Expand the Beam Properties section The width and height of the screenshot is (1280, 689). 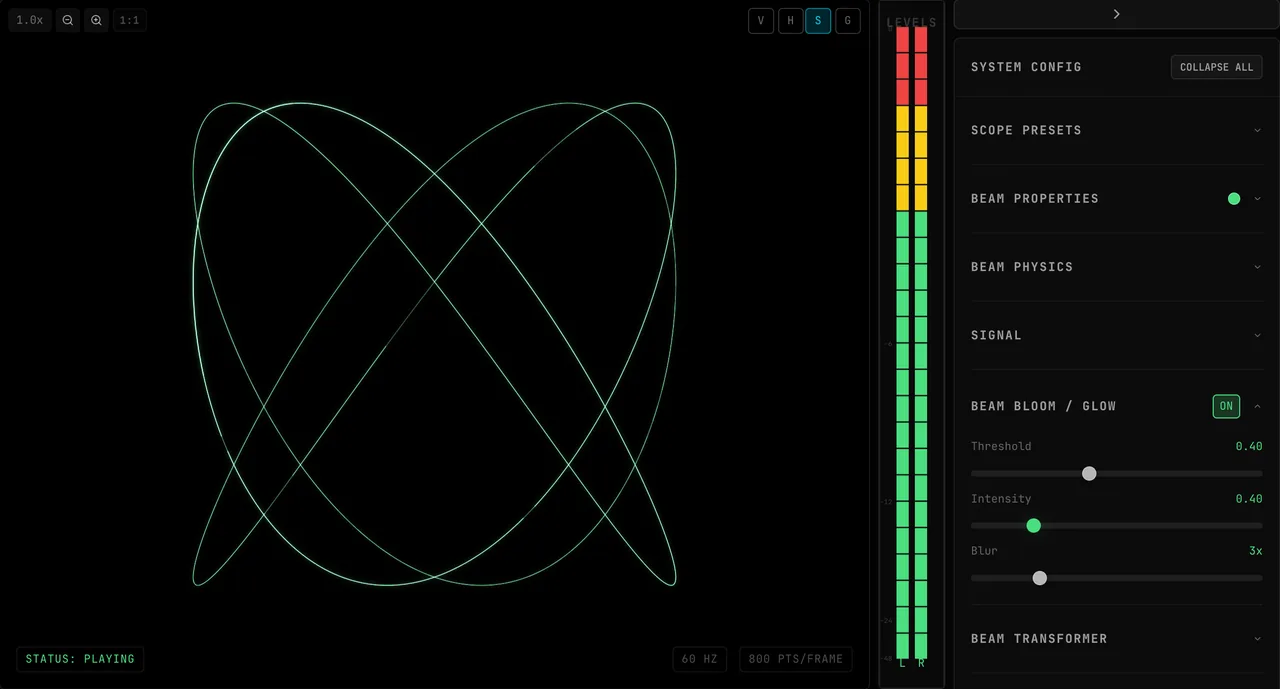click(1117, 198)
